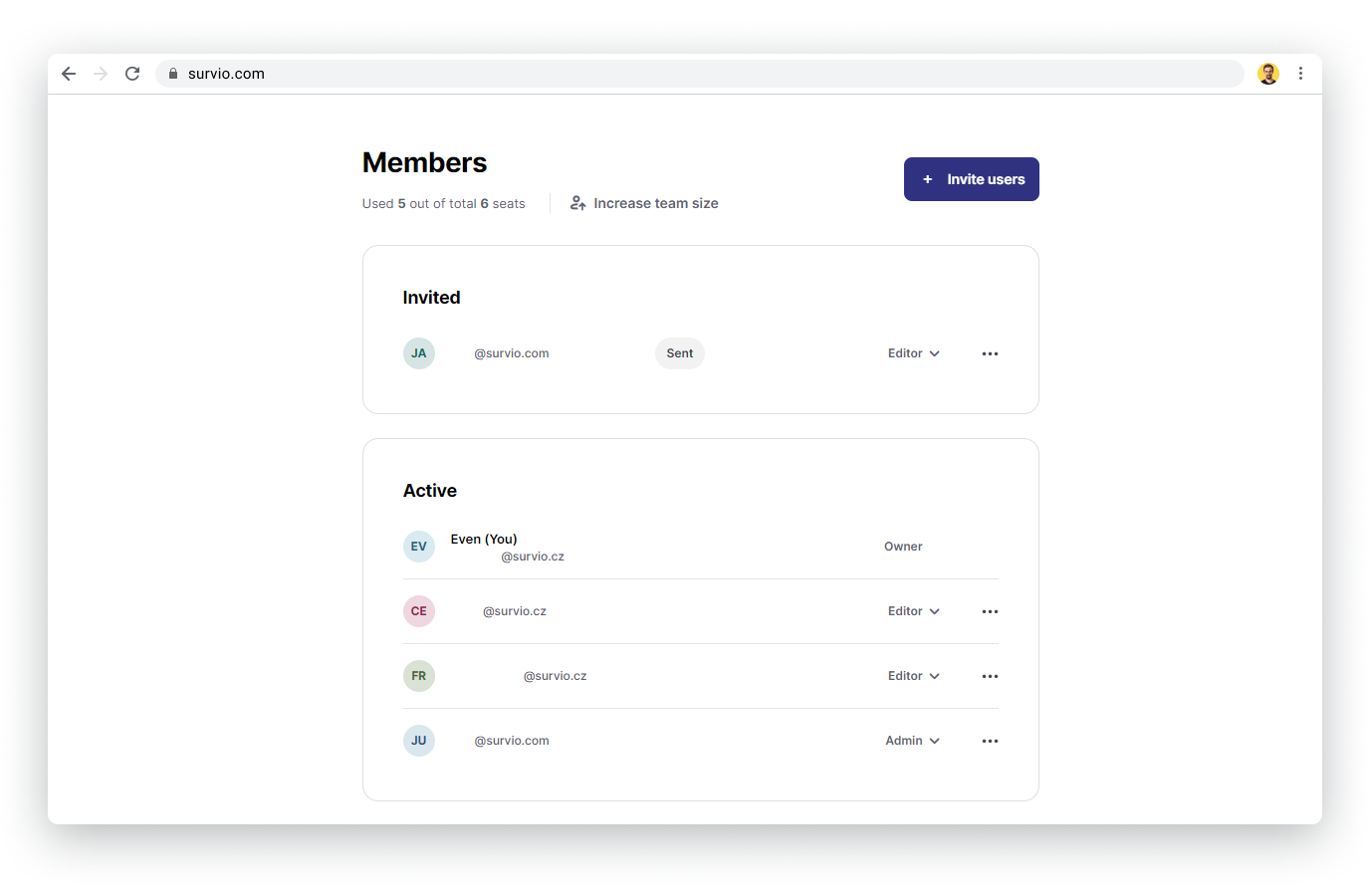Click Even's @survio.cz email
The width and height of the screenshot is (1370, 896).
[x=533, y=557]
